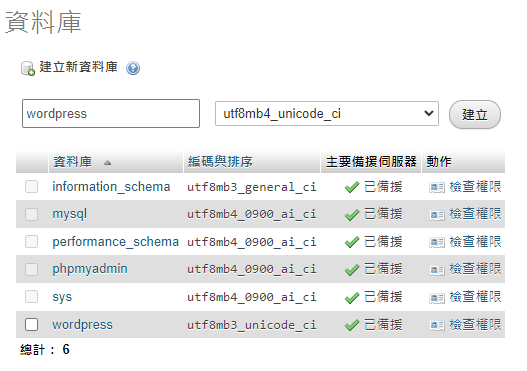Screen dimensions: 527x371
Task: Click privileges icon for performance_schema row
Action: pos(437,242)
